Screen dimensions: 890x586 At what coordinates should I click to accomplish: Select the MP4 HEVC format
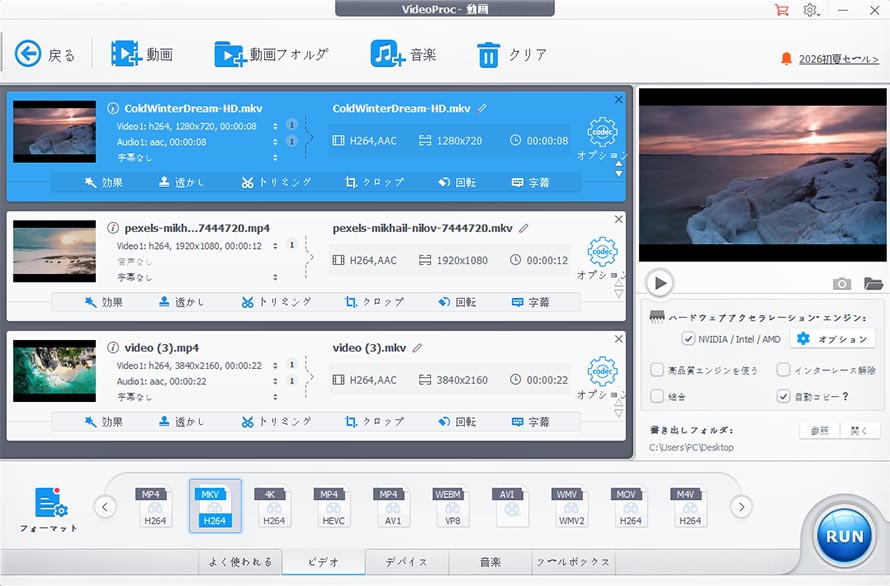tap(333, 507)
